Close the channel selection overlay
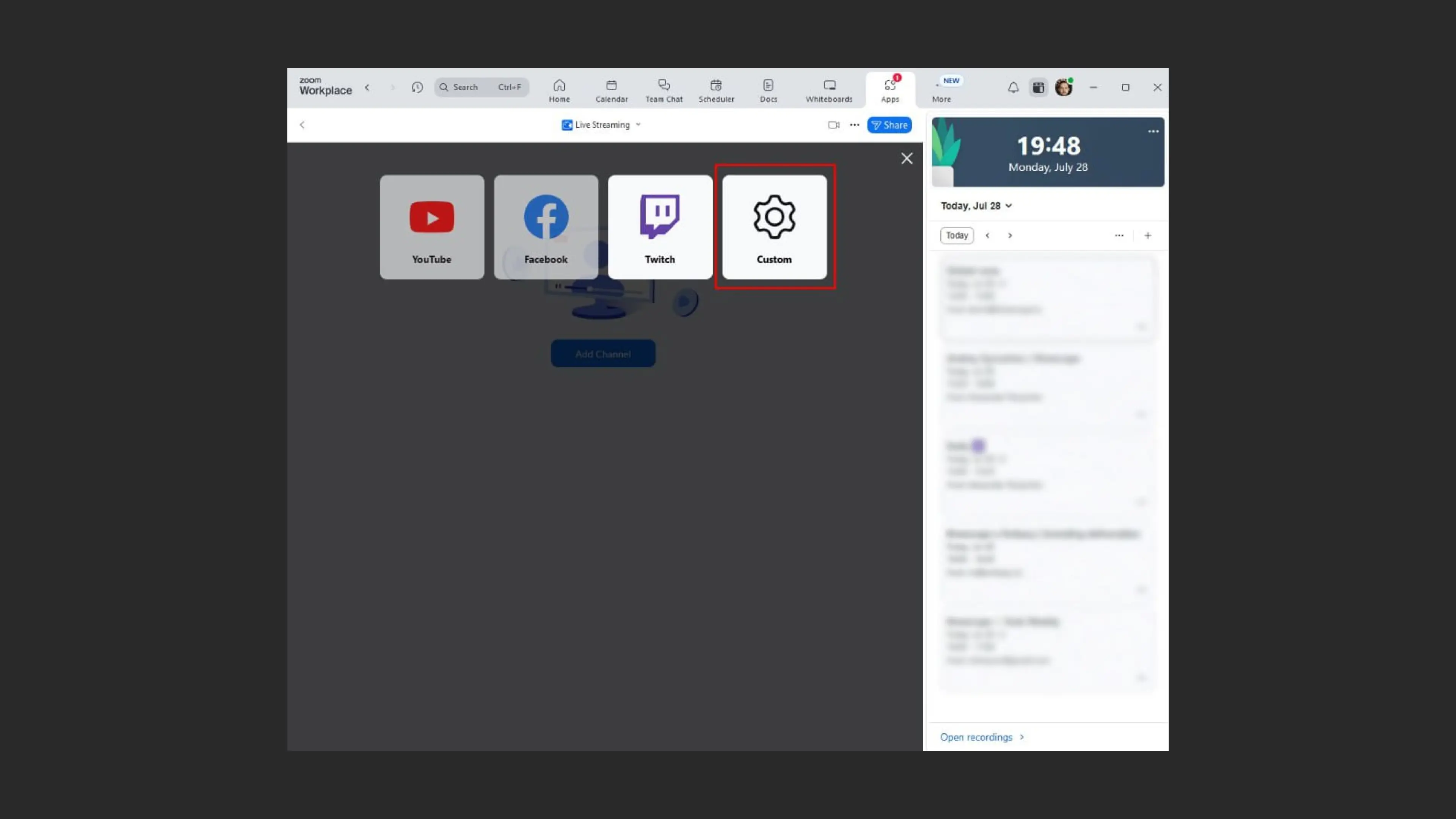The image size is (1456, 819). tap(906, 158)
